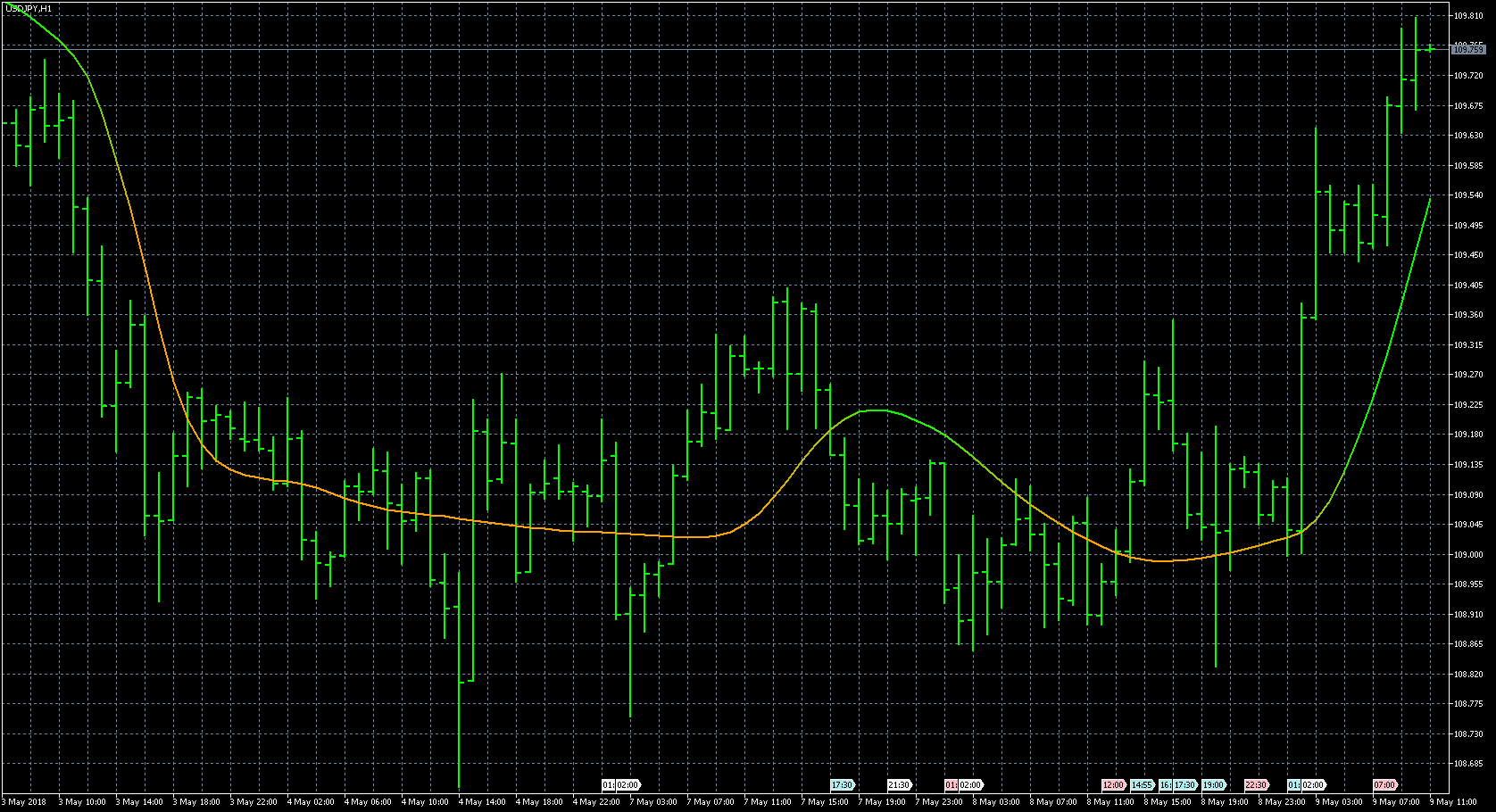Click the 108.685 price scale label
Viewport: 1496px width, 812px height.
tap(1468, 764)
